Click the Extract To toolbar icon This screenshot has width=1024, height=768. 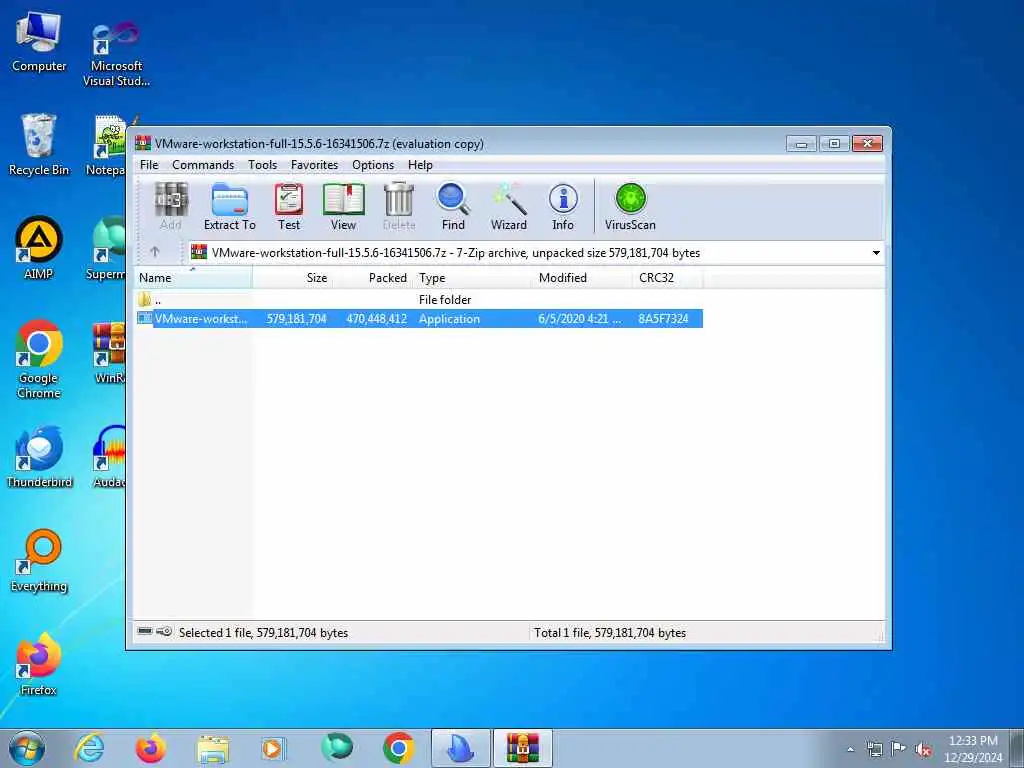[x=230, y=206]
